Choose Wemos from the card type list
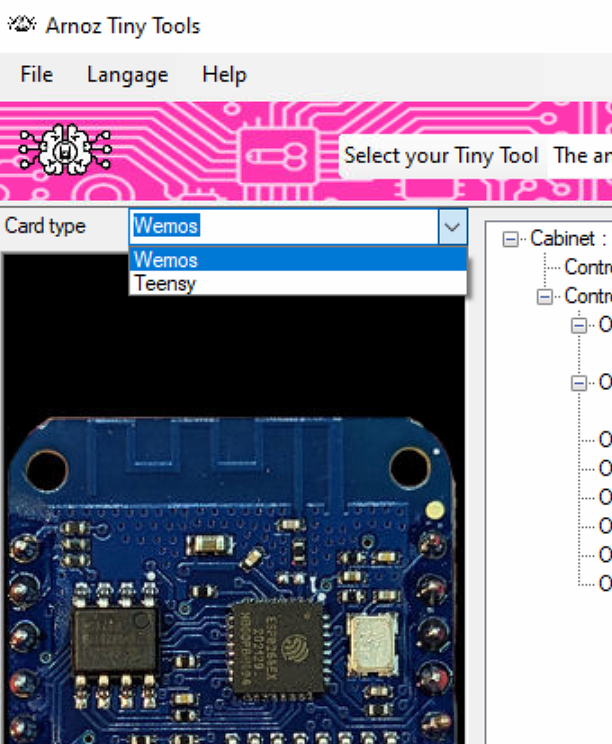Image resolution: width=612 pixels, height=744 pixels. (x=166, y=260)
